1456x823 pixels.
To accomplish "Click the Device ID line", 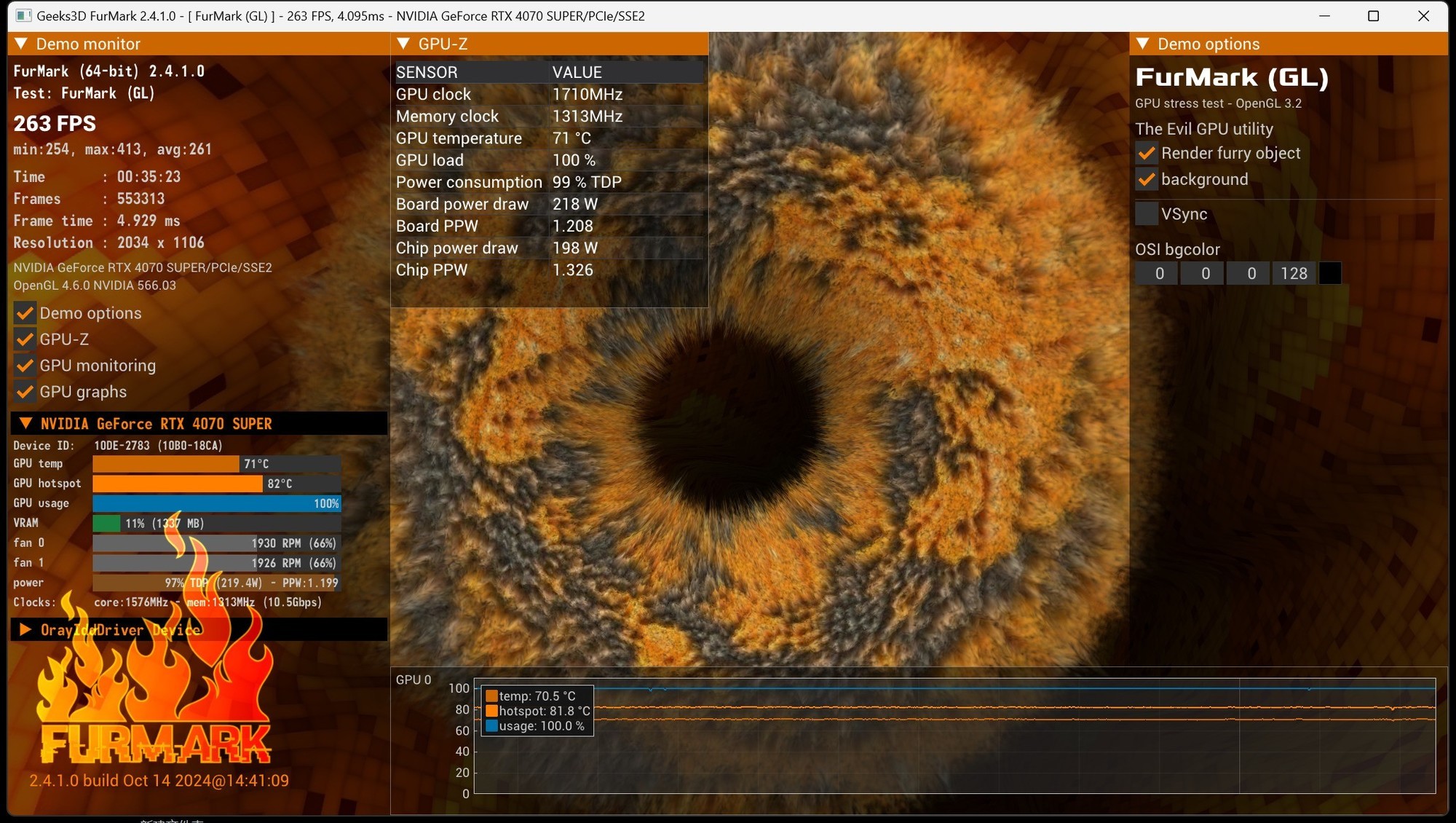I will pos(118,445).
